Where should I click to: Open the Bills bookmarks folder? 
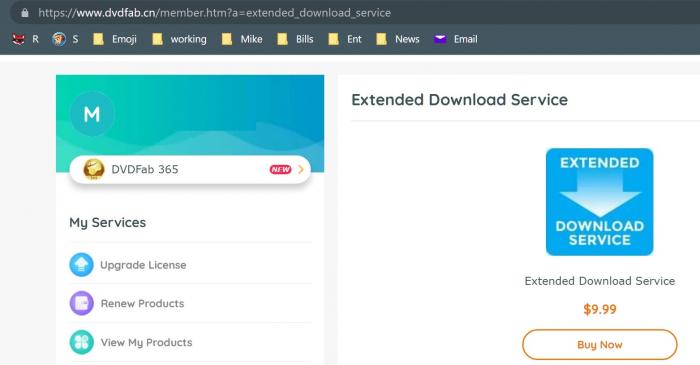click(x=295, y=39)
